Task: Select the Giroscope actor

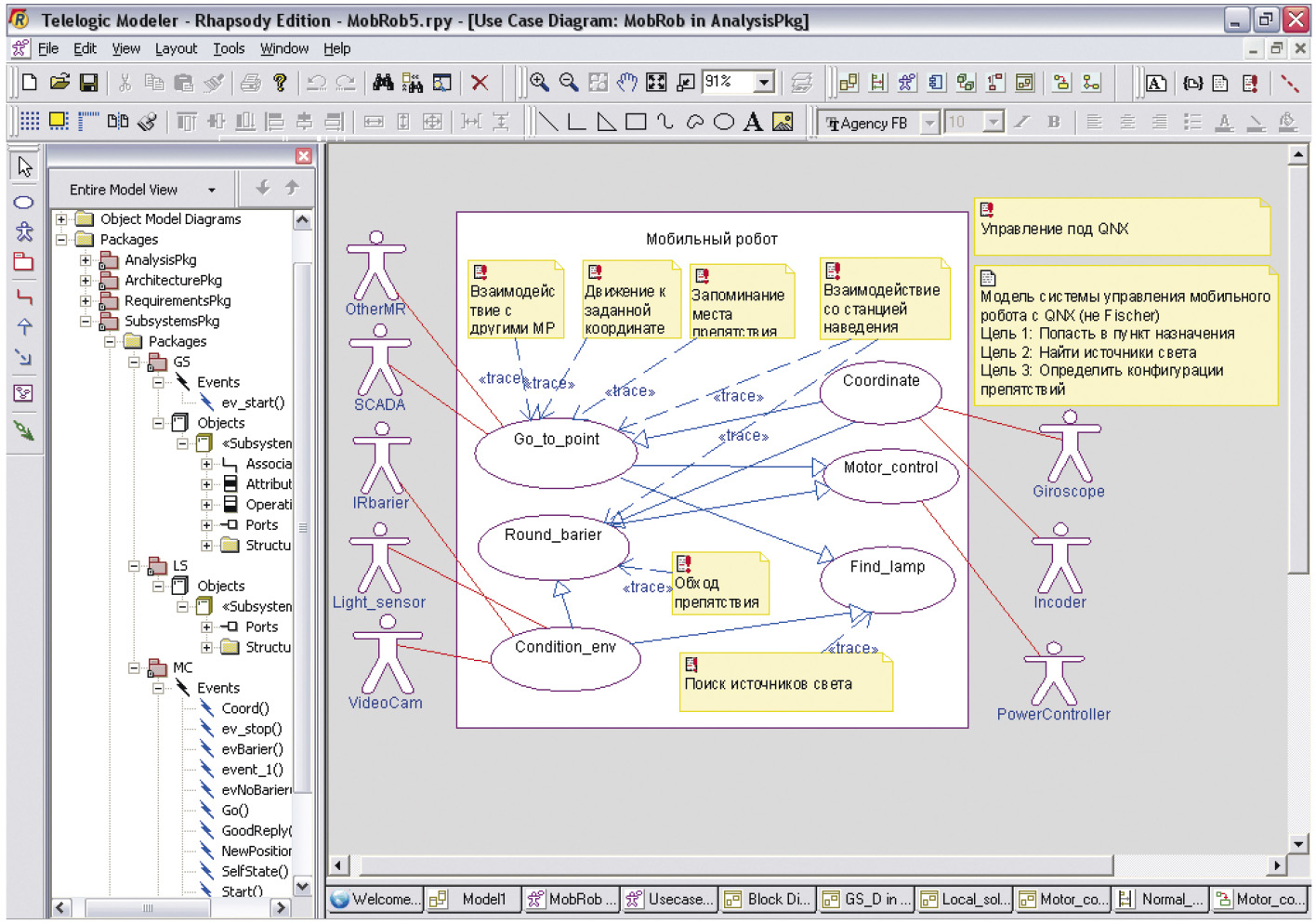Action: point(1070,455)
